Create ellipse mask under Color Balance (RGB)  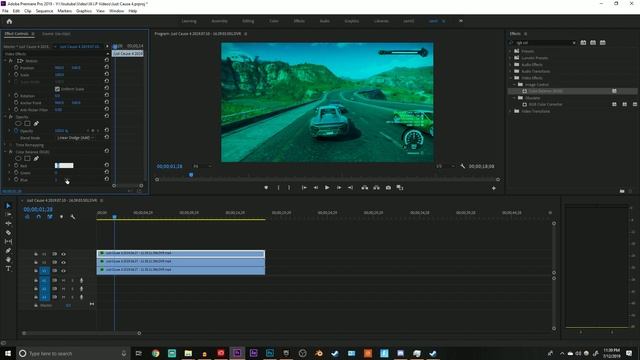click(18, 158)
